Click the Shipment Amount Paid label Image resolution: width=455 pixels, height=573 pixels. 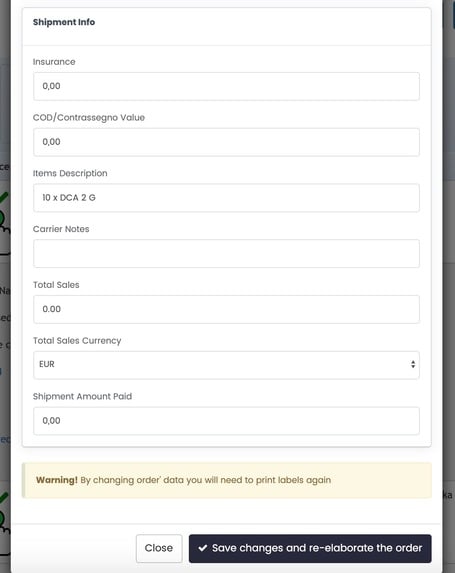[83, 396]
